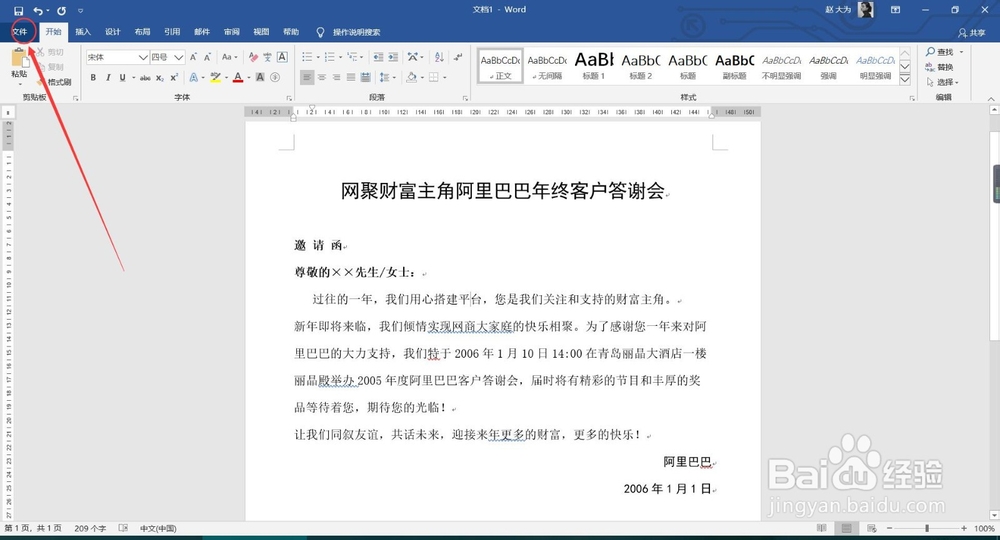This screenshot has width=1000, height=540.
Task: Click the Sort (A-Z) icon
Action: [x=439, y=57]
